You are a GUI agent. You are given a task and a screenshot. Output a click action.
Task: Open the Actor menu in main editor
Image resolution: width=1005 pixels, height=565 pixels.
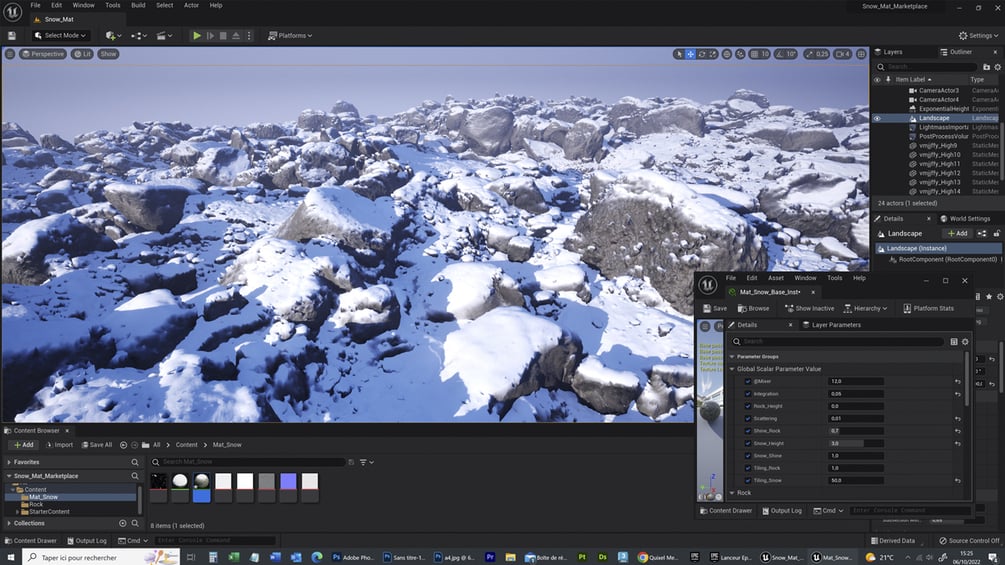coord(192,5)
